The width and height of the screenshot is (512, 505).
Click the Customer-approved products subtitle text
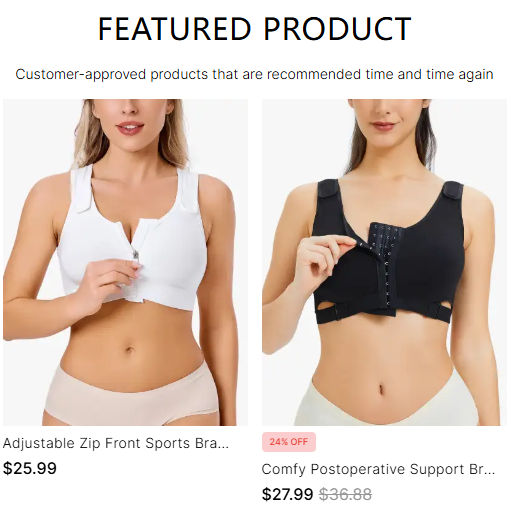[254, 74]
